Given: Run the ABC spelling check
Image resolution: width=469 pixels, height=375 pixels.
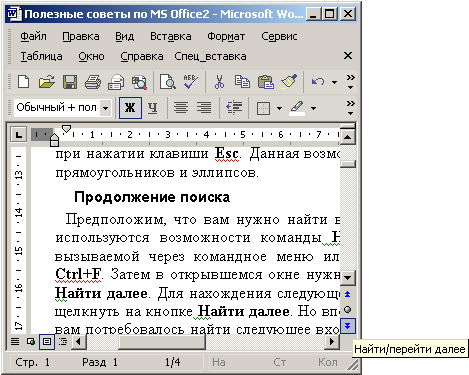Looking at the screenshot, I should [x=191, y=82].
